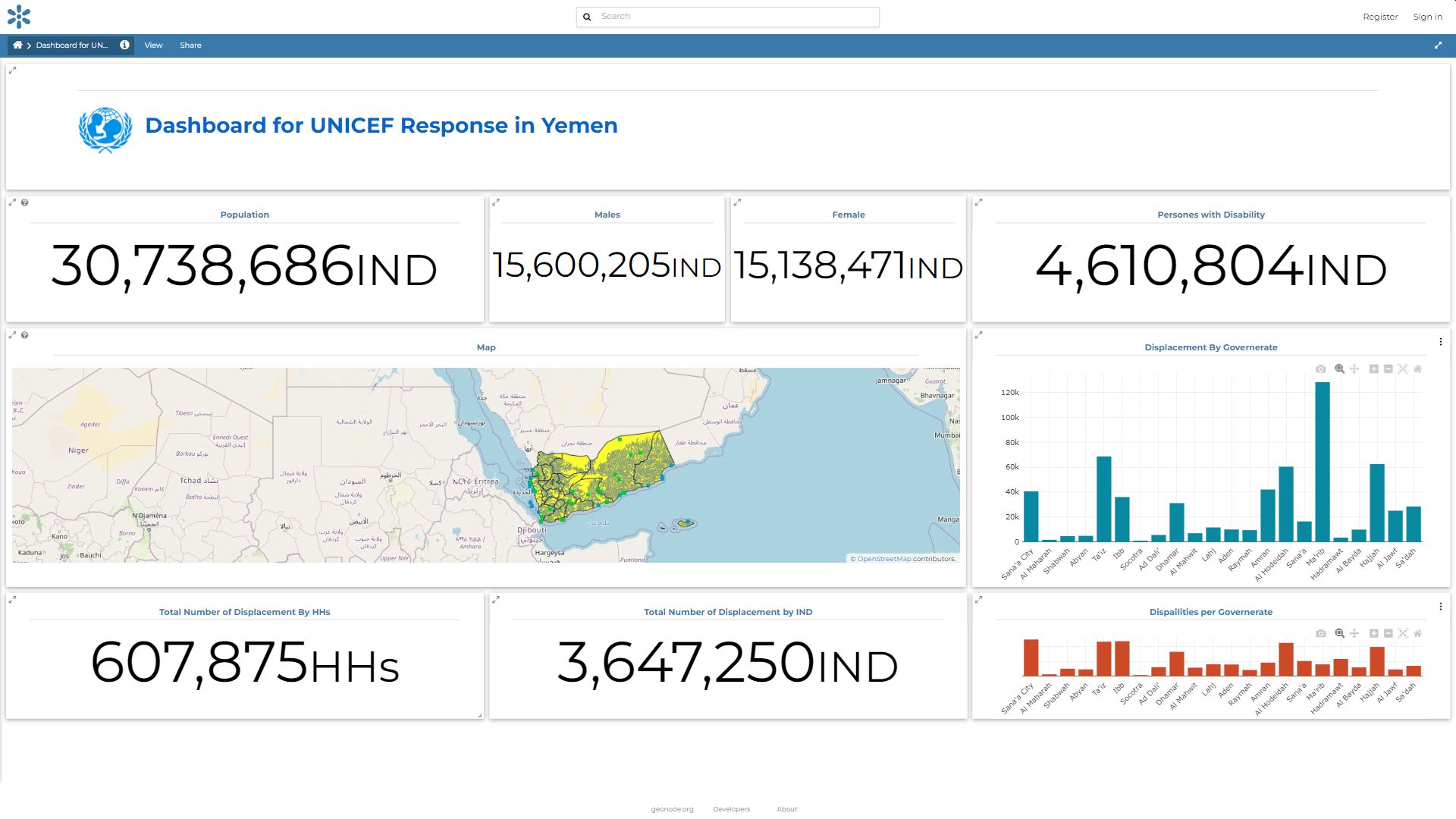The height and width of the screenshot is (819, 1456).
Task: Open Displacement By Governerate options menu
Action: 1440,342
